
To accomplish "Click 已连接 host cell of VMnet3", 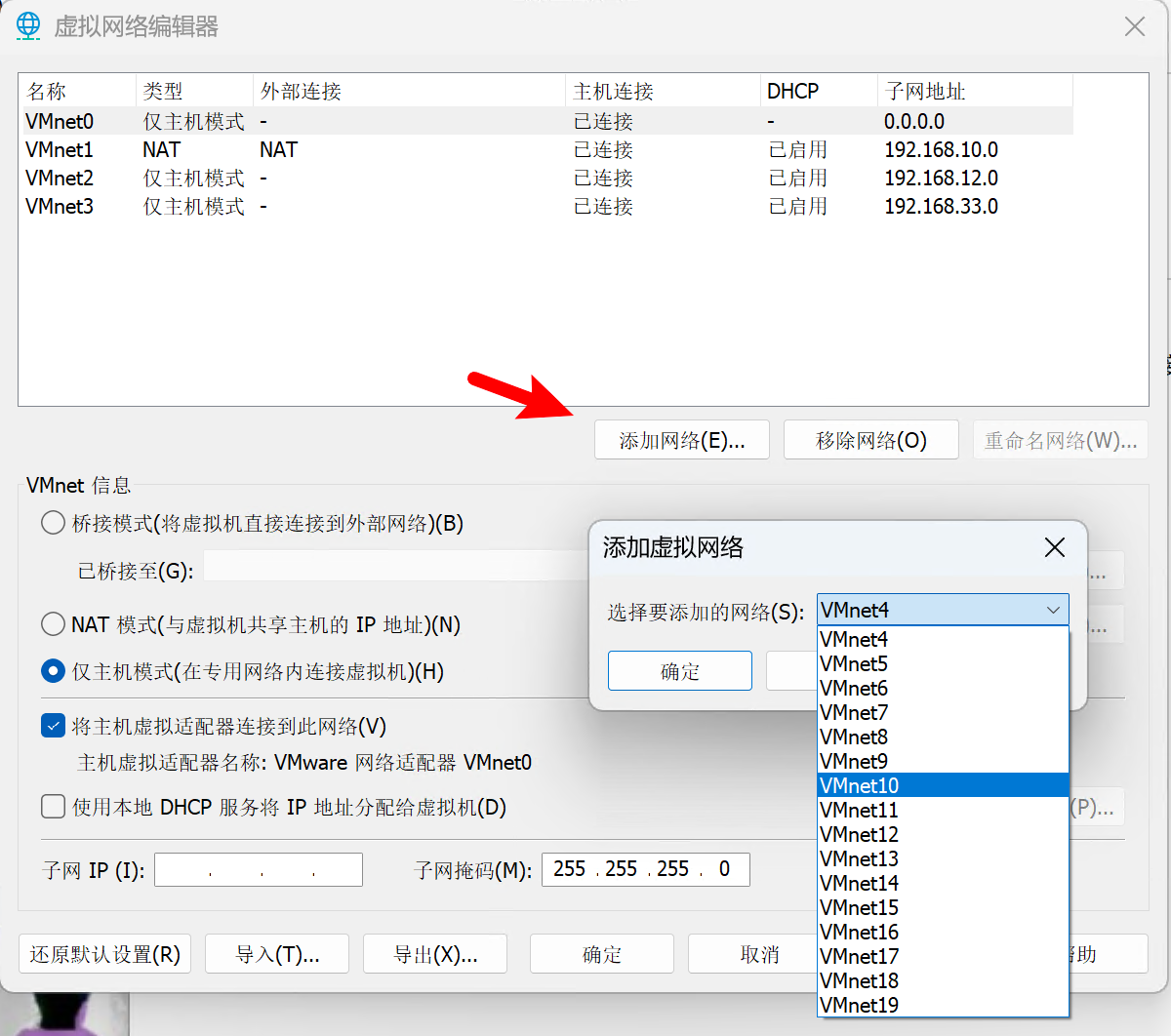I will (x=603, y=206).
